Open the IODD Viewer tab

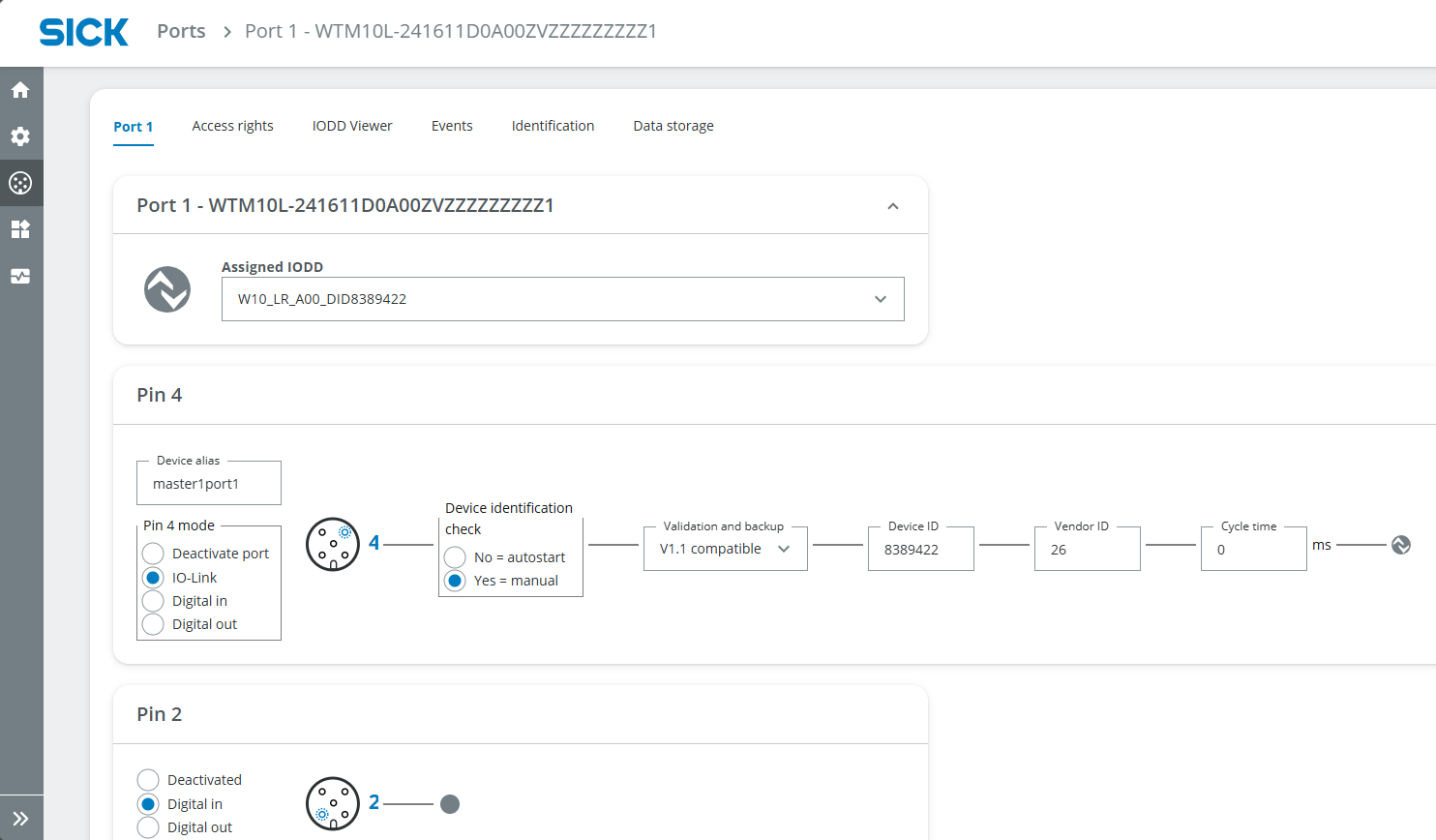click(x=352, y=126)
